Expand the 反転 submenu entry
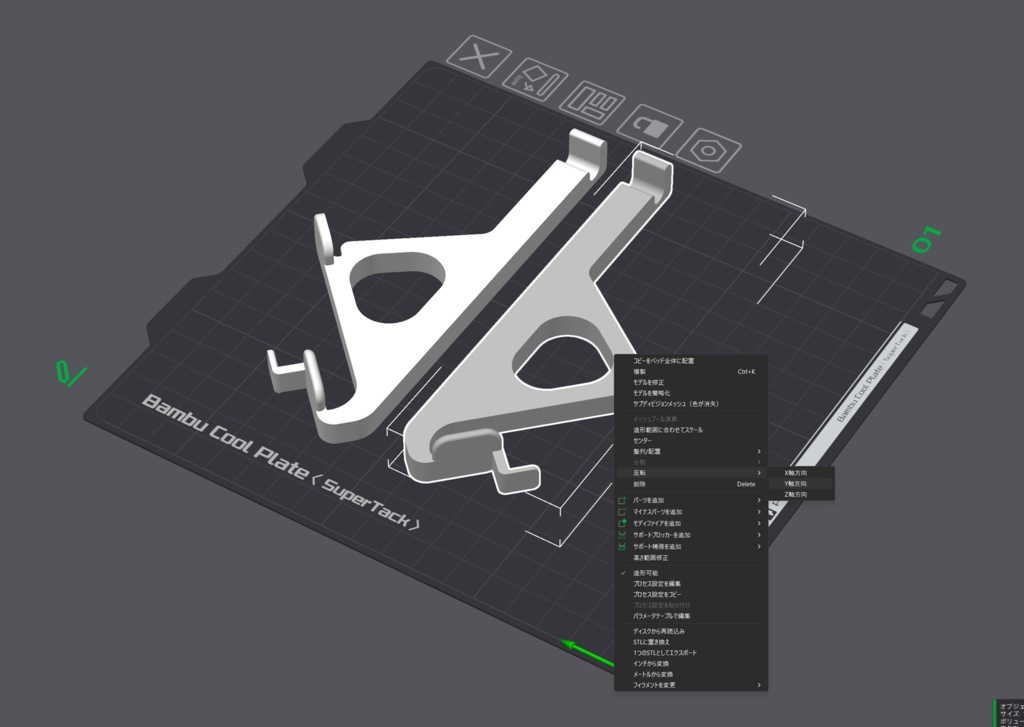Image resolution: width=1024 pixels, height=727 pixels. coord(691,472)
